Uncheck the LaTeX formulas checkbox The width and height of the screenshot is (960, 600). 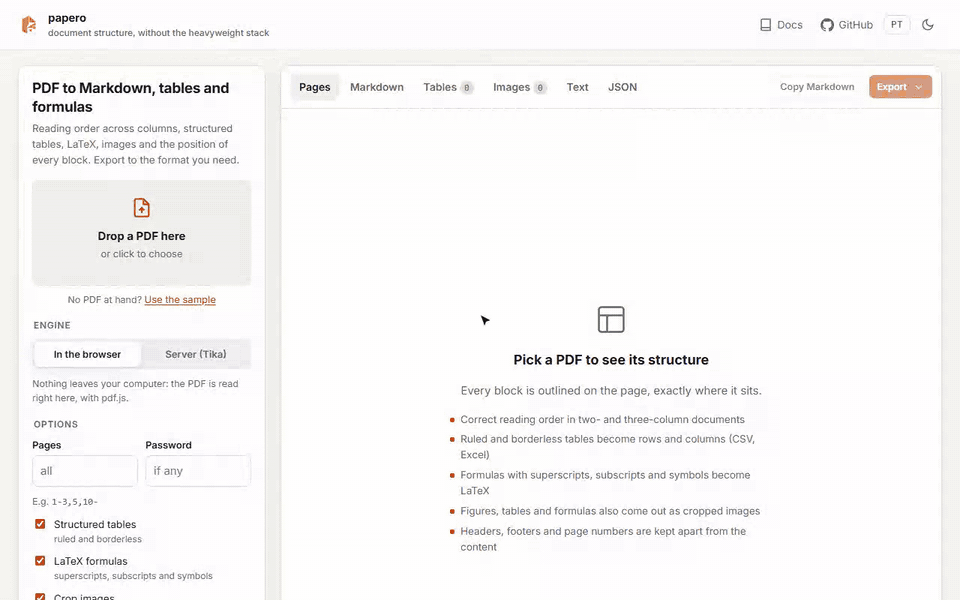[x=40, y=561]
